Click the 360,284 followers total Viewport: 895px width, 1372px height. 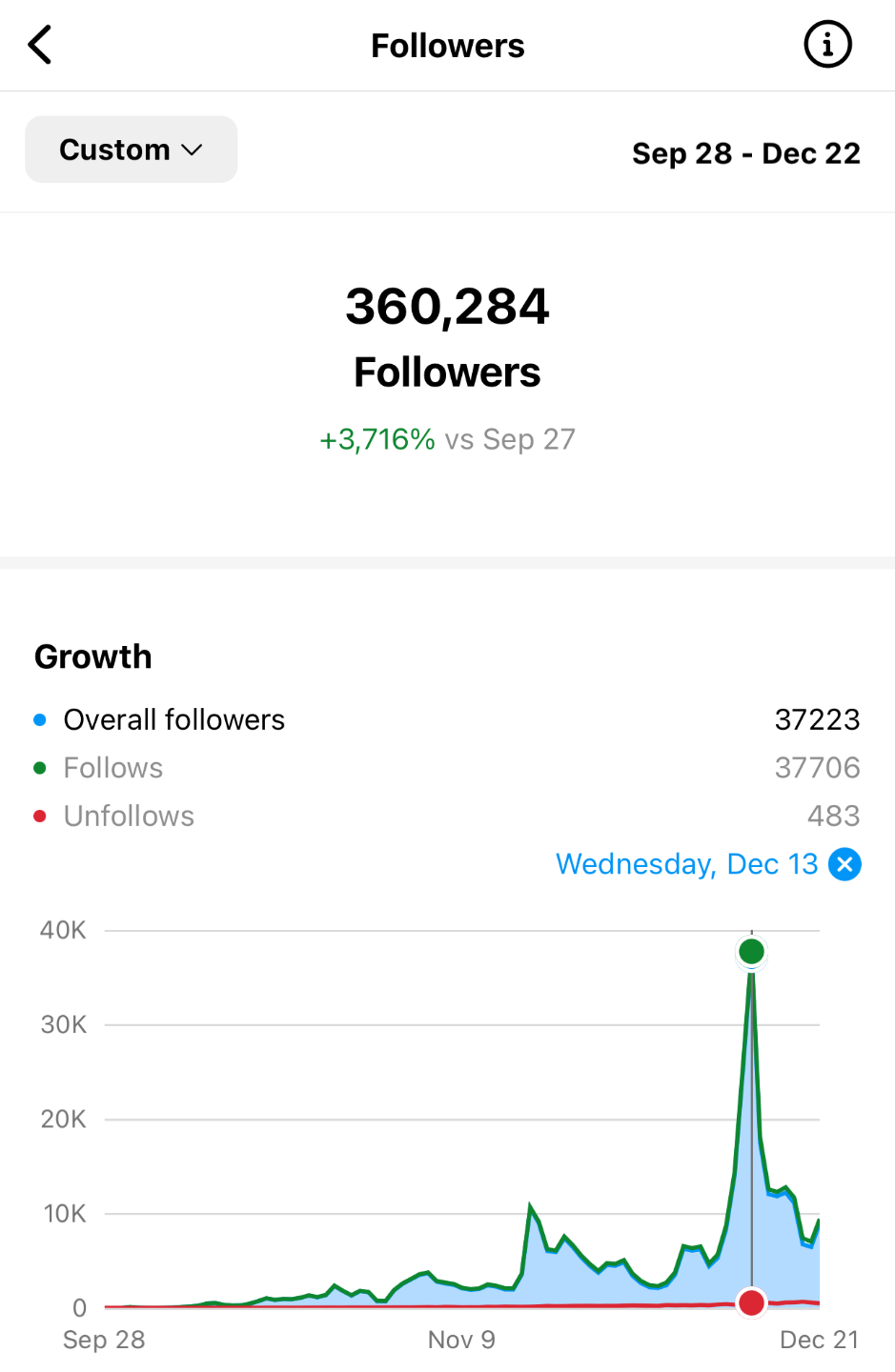coord(447,307)
